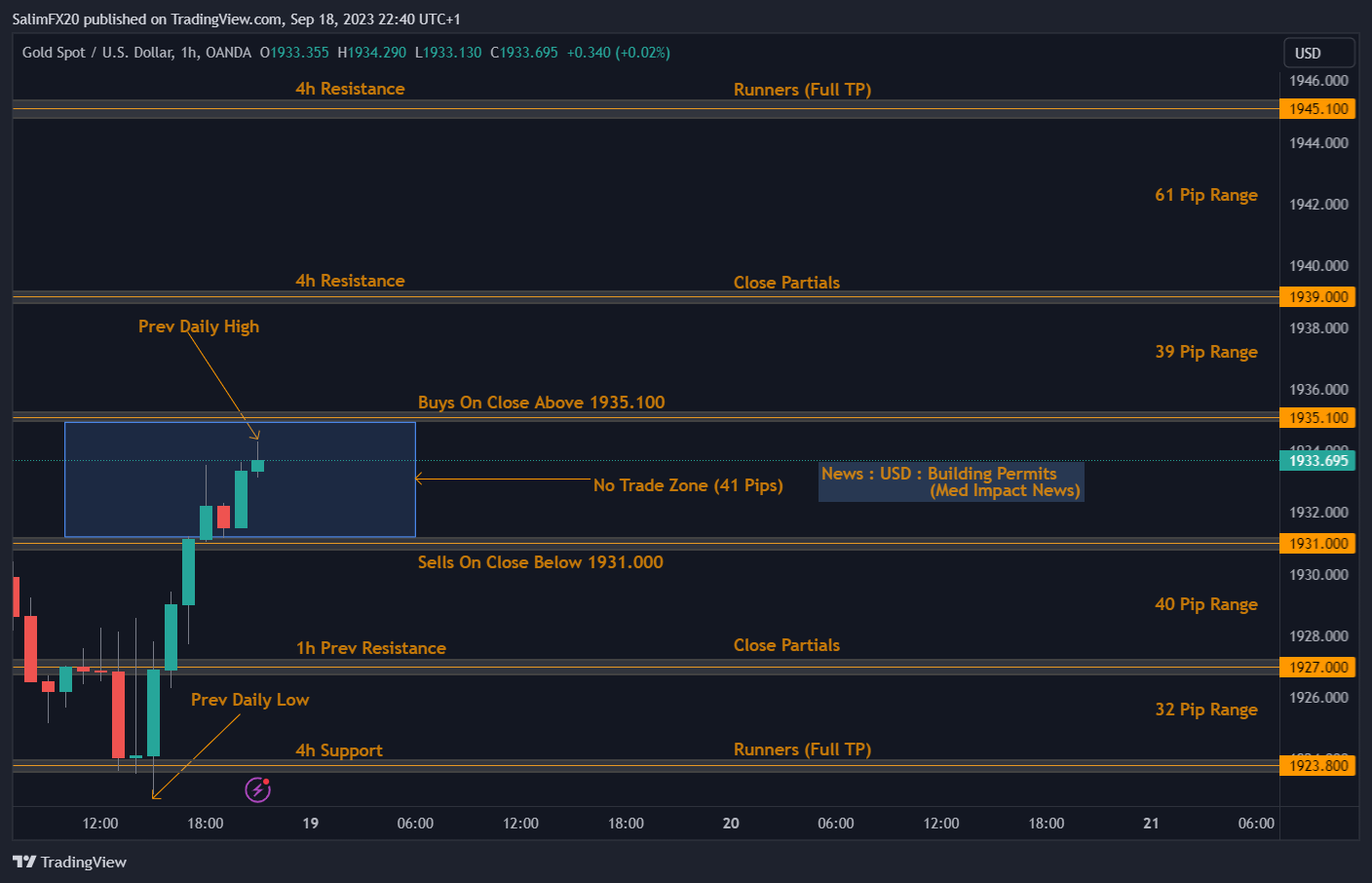Click the orange 1923.800 price flag
The height and width of the screenshot is (883, 1372).
(1316, 766)
